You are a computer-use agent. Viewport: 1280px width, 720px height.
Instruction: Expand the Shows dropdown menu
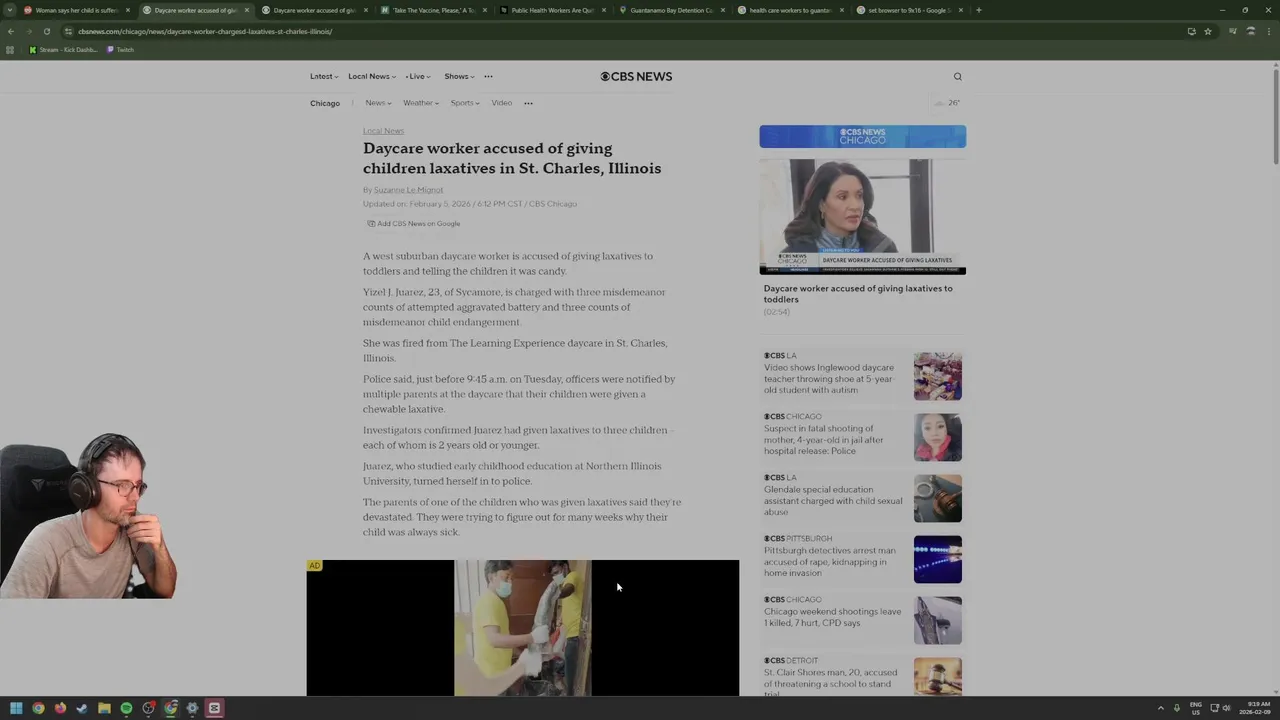459,76
